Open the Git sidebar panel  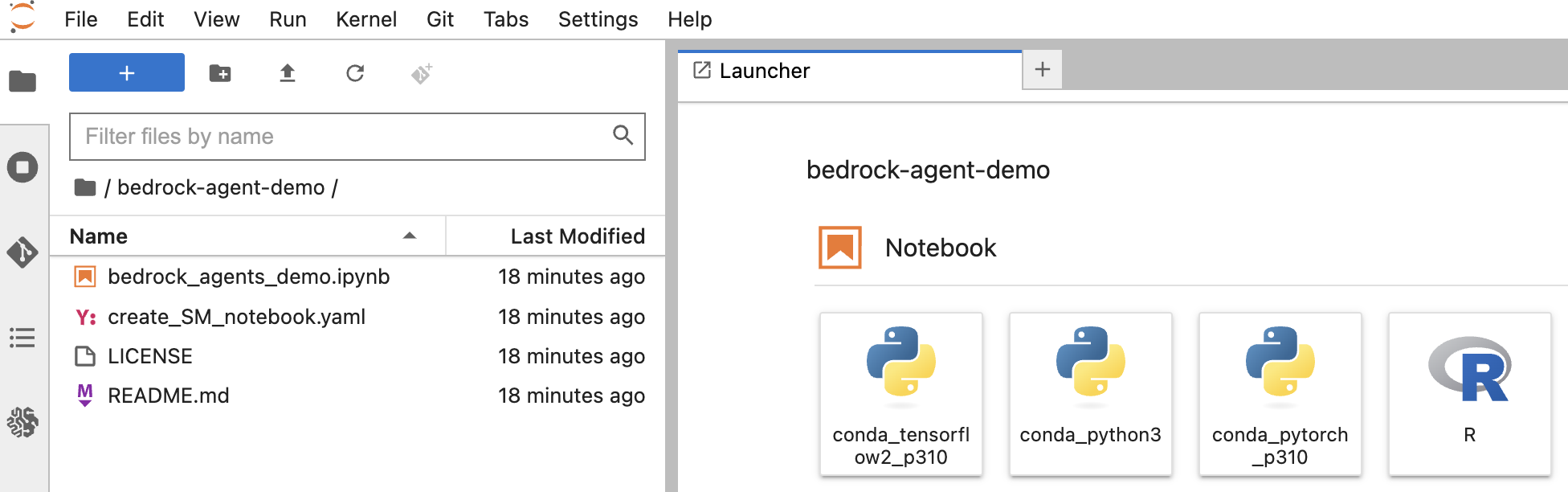[x=22, y=252]
